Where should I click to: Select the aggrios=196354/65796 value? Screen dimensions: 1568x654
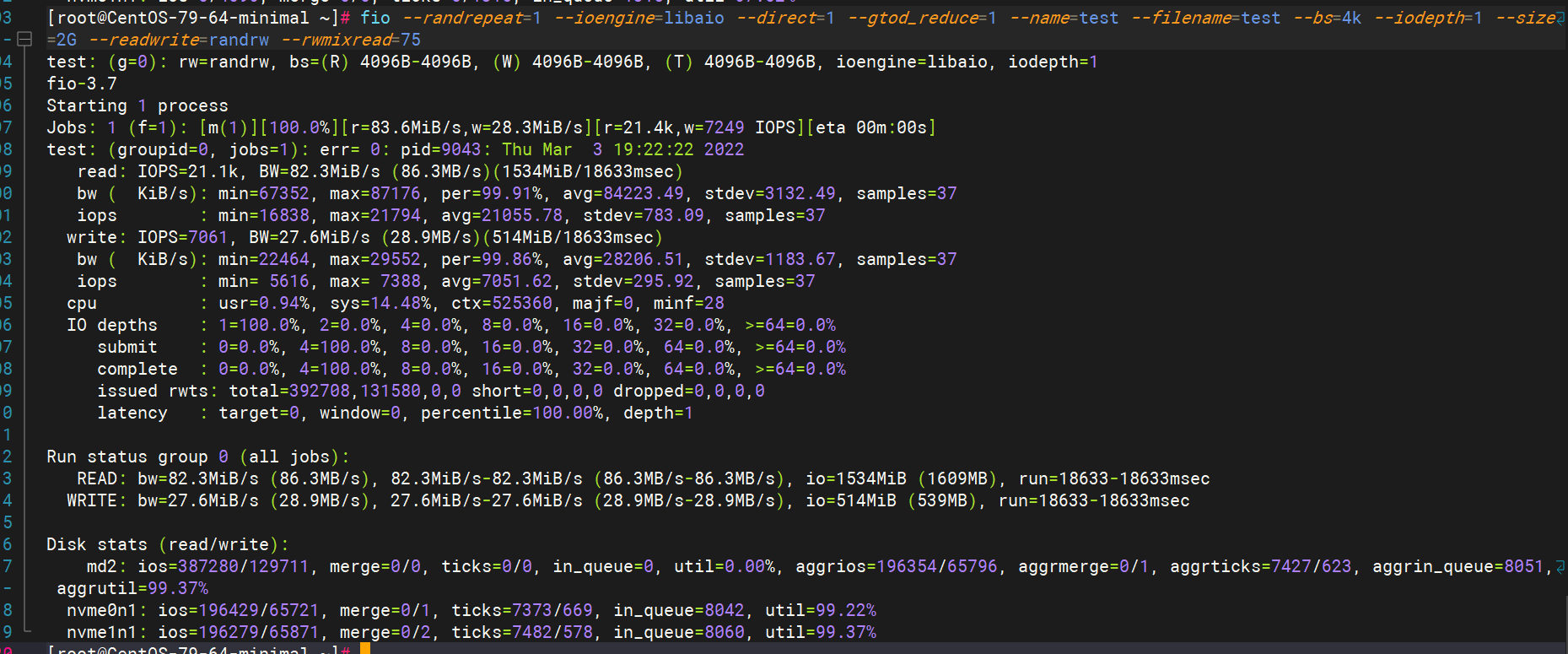click(x=897, y=566)
